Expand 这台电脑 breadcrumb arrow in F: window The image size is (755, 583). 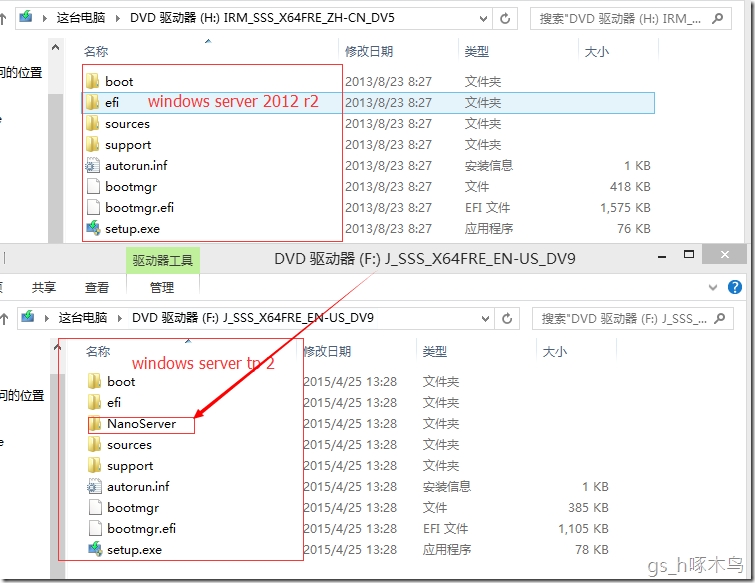120,318
